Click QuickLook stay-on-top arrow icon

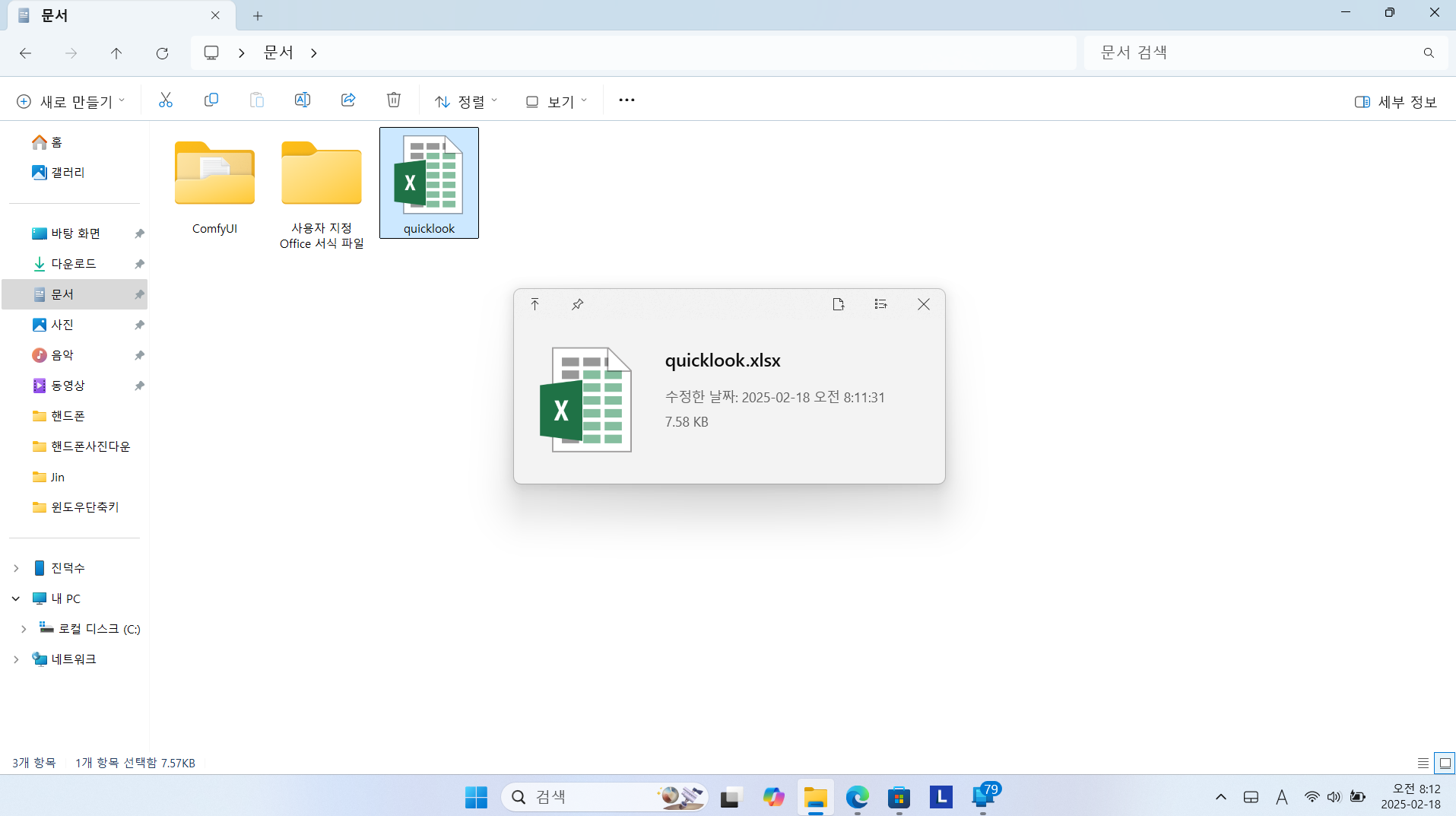click(535, 304)
